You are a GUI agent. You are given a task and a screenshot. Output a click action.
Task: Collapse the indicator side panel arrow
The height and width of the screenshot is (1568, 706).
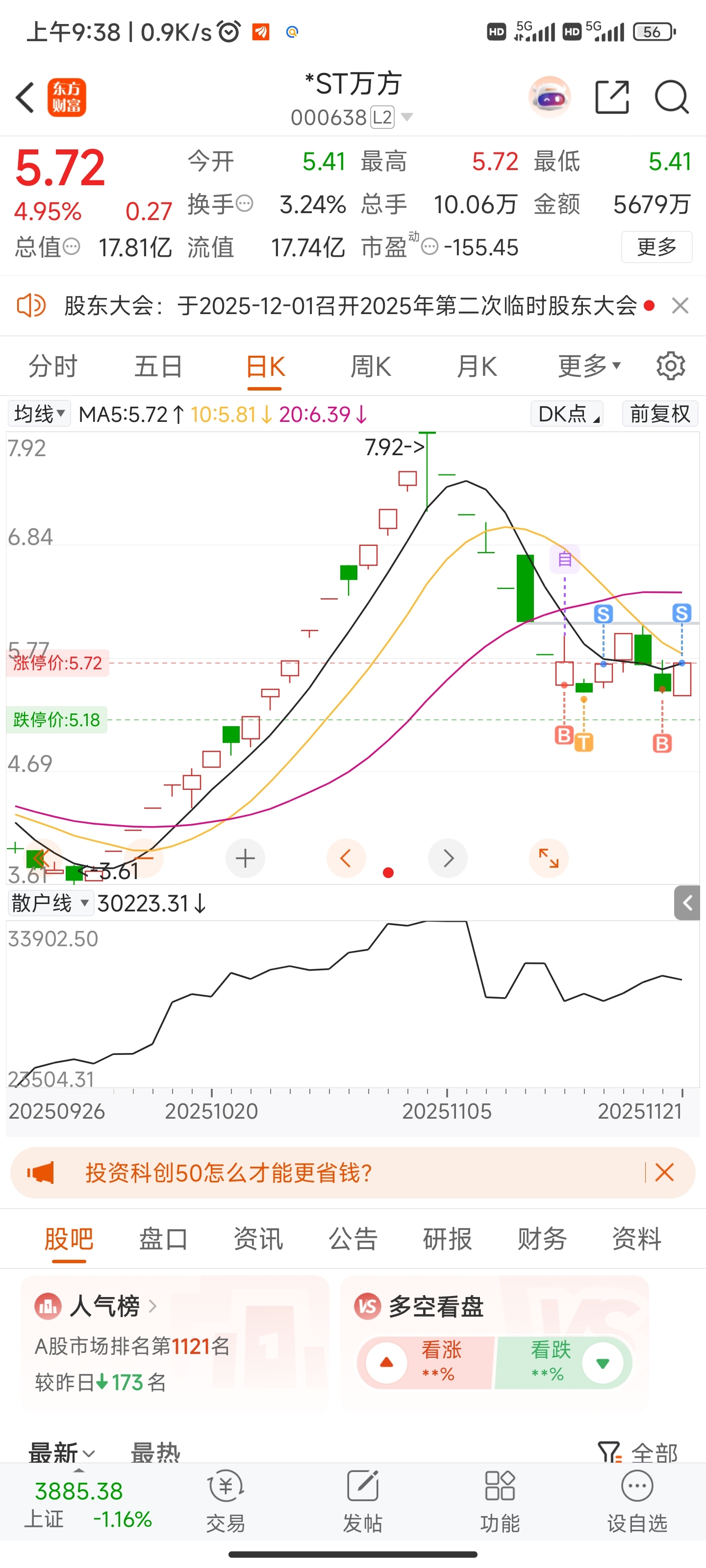[687, 903]
